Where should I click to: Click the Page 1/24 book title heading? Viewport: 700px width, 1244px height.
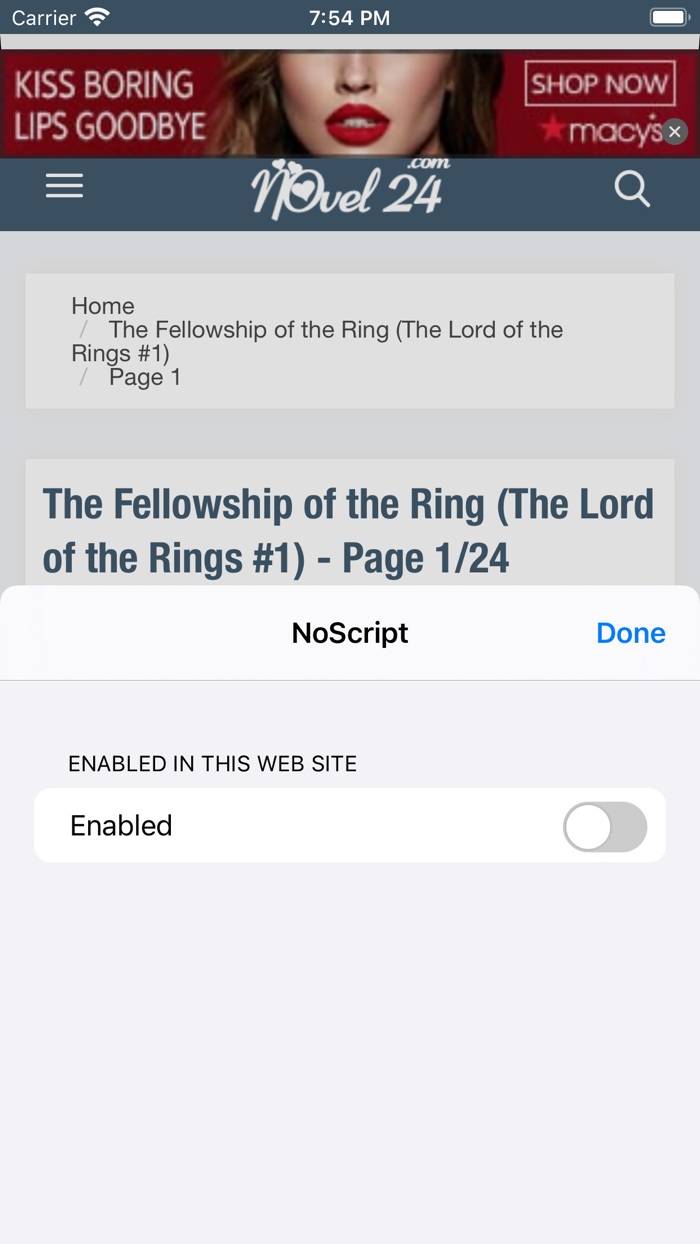tap(348, 531)
